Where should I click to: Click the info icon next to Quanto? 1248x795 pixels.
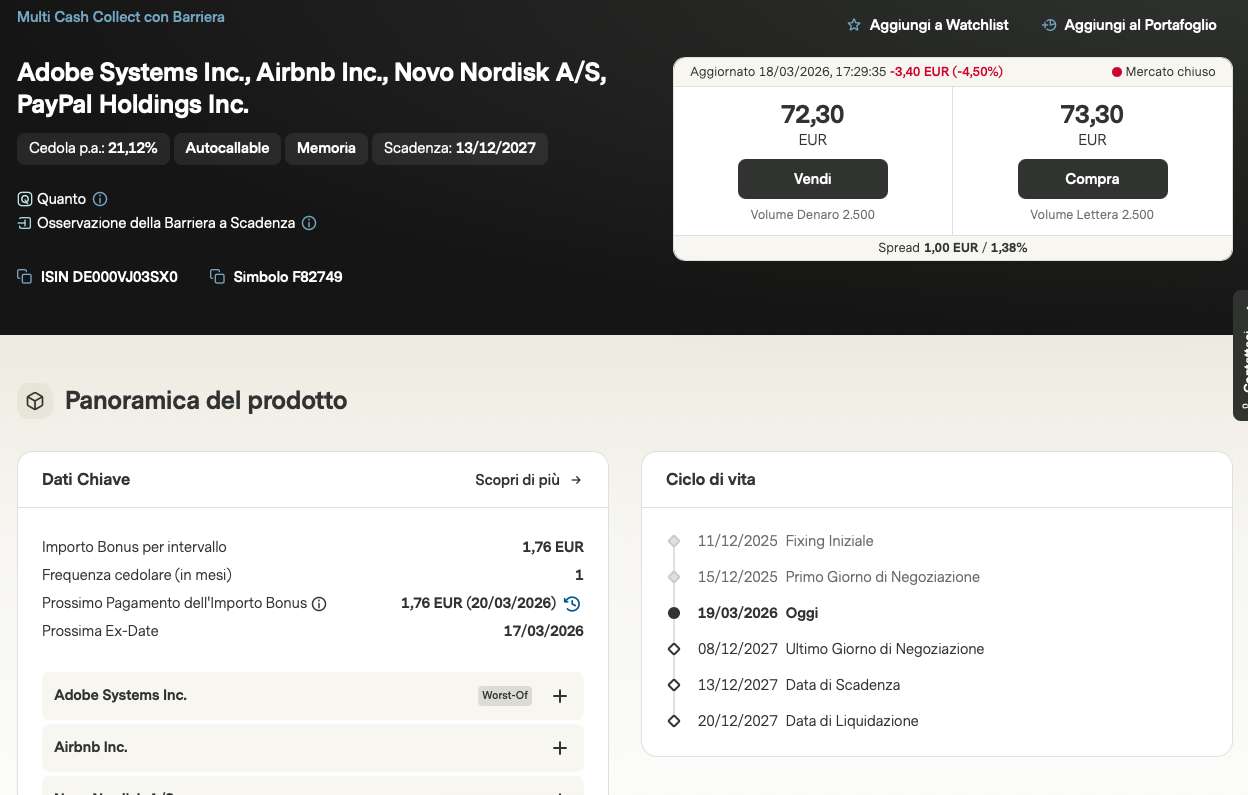(100, 199)
